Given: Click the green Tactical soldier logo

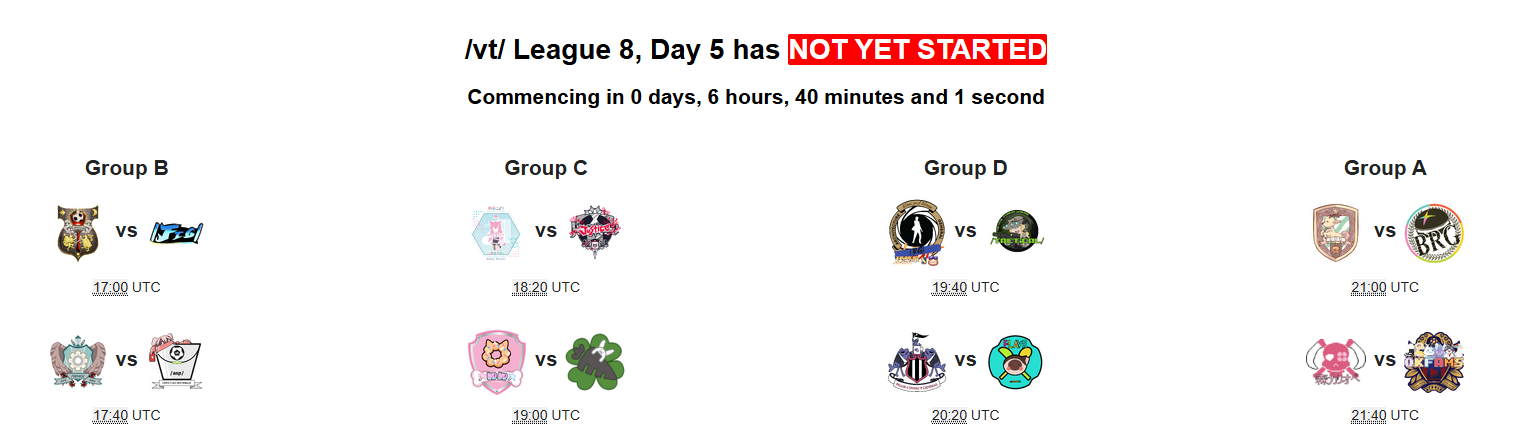Looking at the screenshot, I should 1015,233.
